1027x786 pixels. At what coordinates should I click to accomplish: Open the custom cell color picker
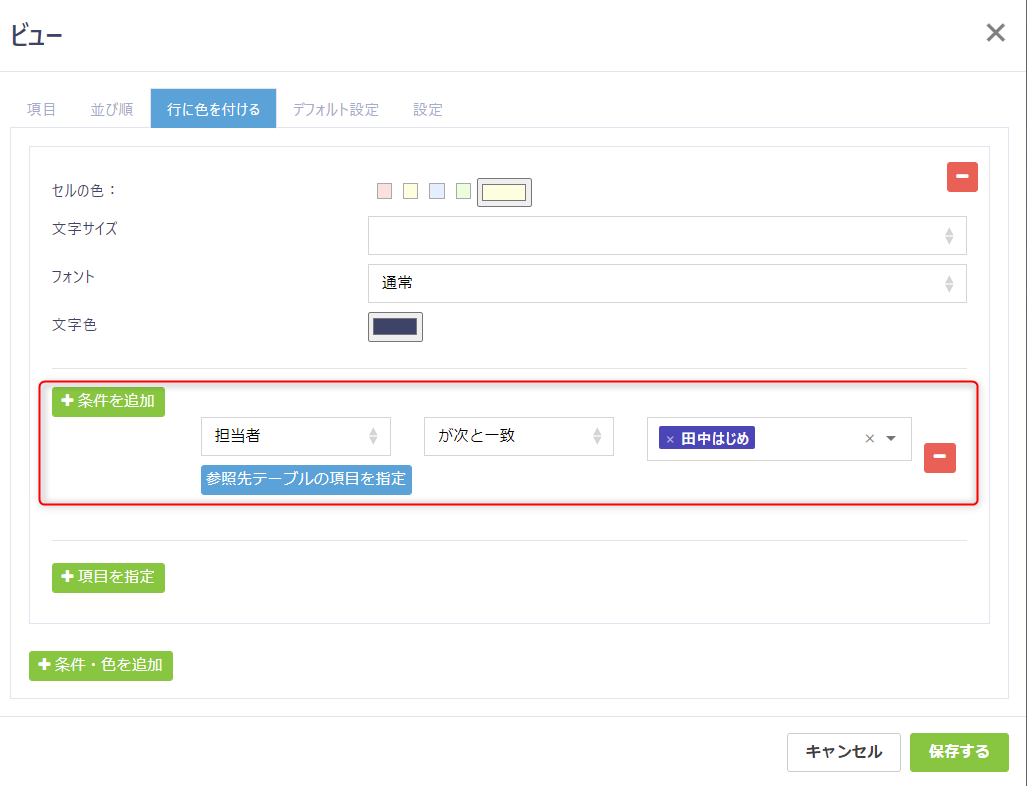[x=504, y=192]
